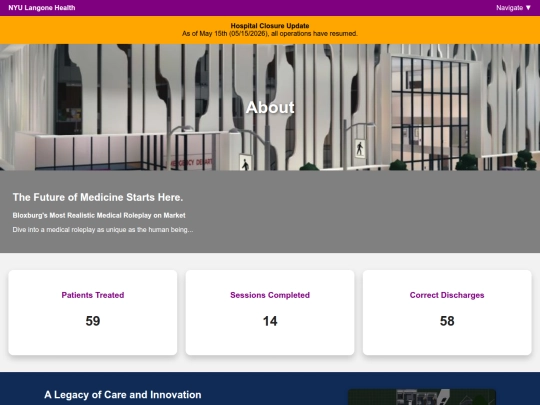
Task: Click the Sessions Completed label
Action: click(270, 295)
